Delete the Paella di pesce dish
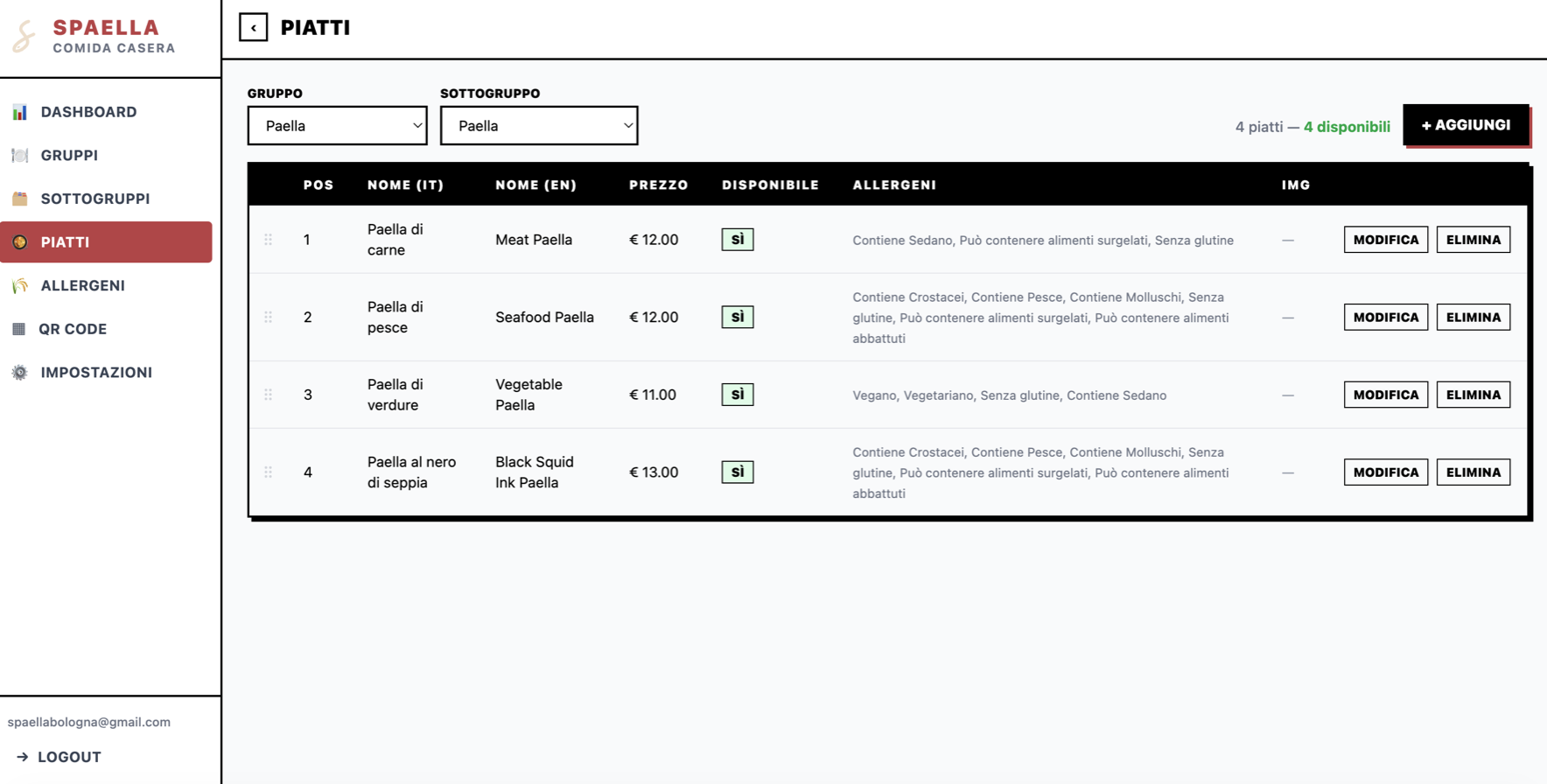 [1473, 317]
